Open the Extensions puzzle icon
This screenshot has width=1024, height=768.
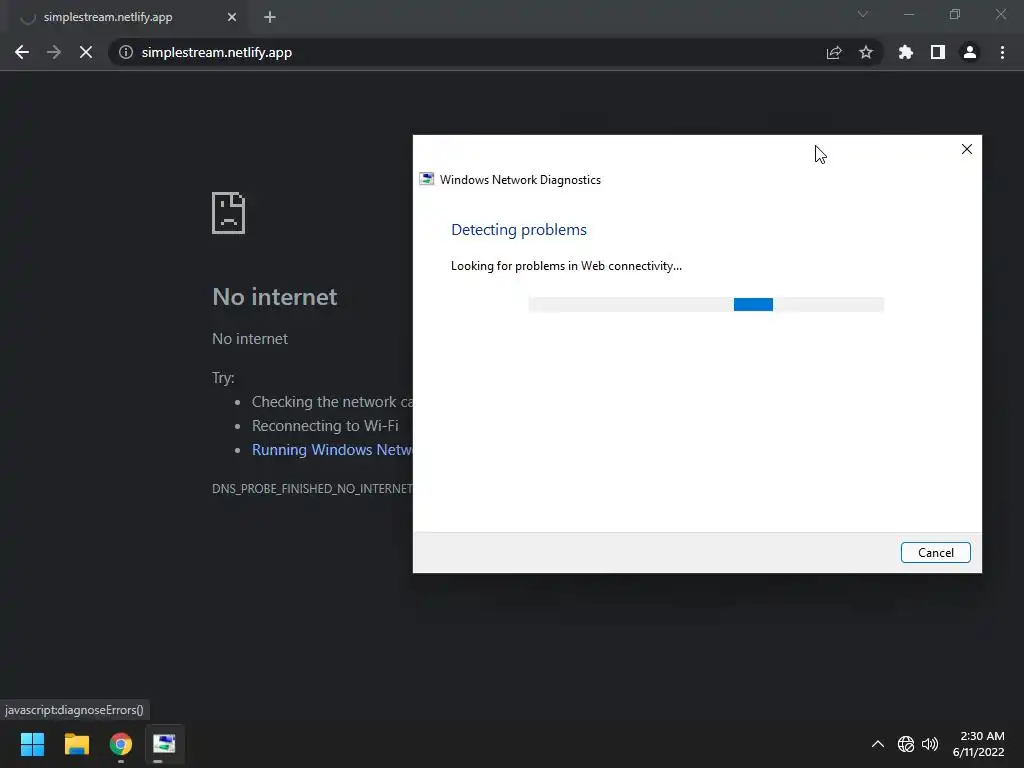(x=906, y=52)
